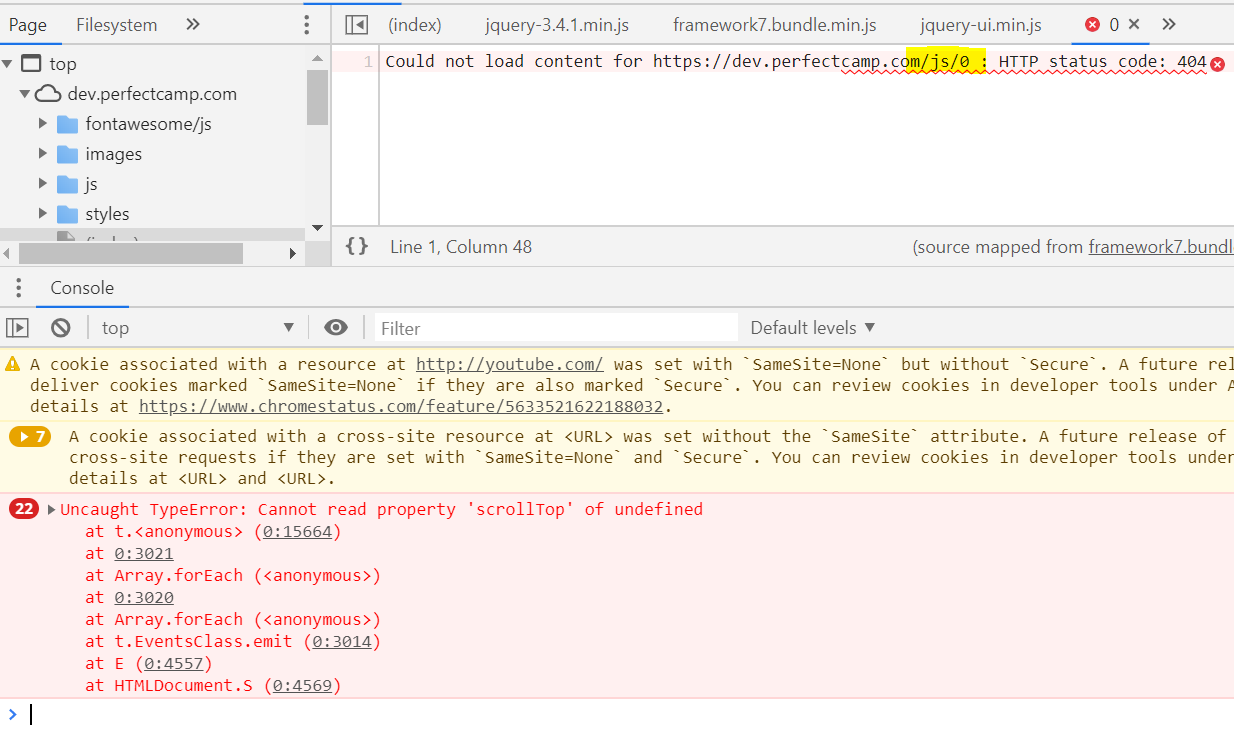1234x734 pixels.
Task: Toggle the navigator sidebar icon
Action: (356, 25)
